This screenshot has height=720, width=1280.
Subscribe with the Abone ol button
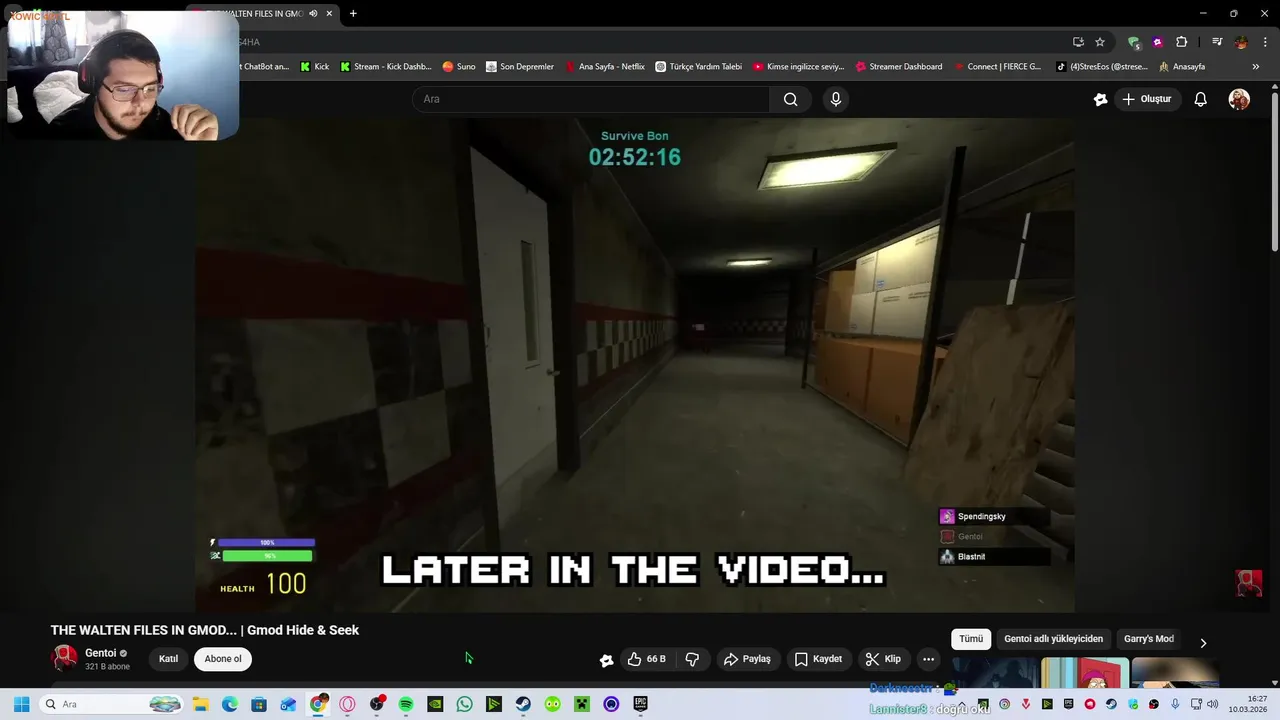point(223,659)
